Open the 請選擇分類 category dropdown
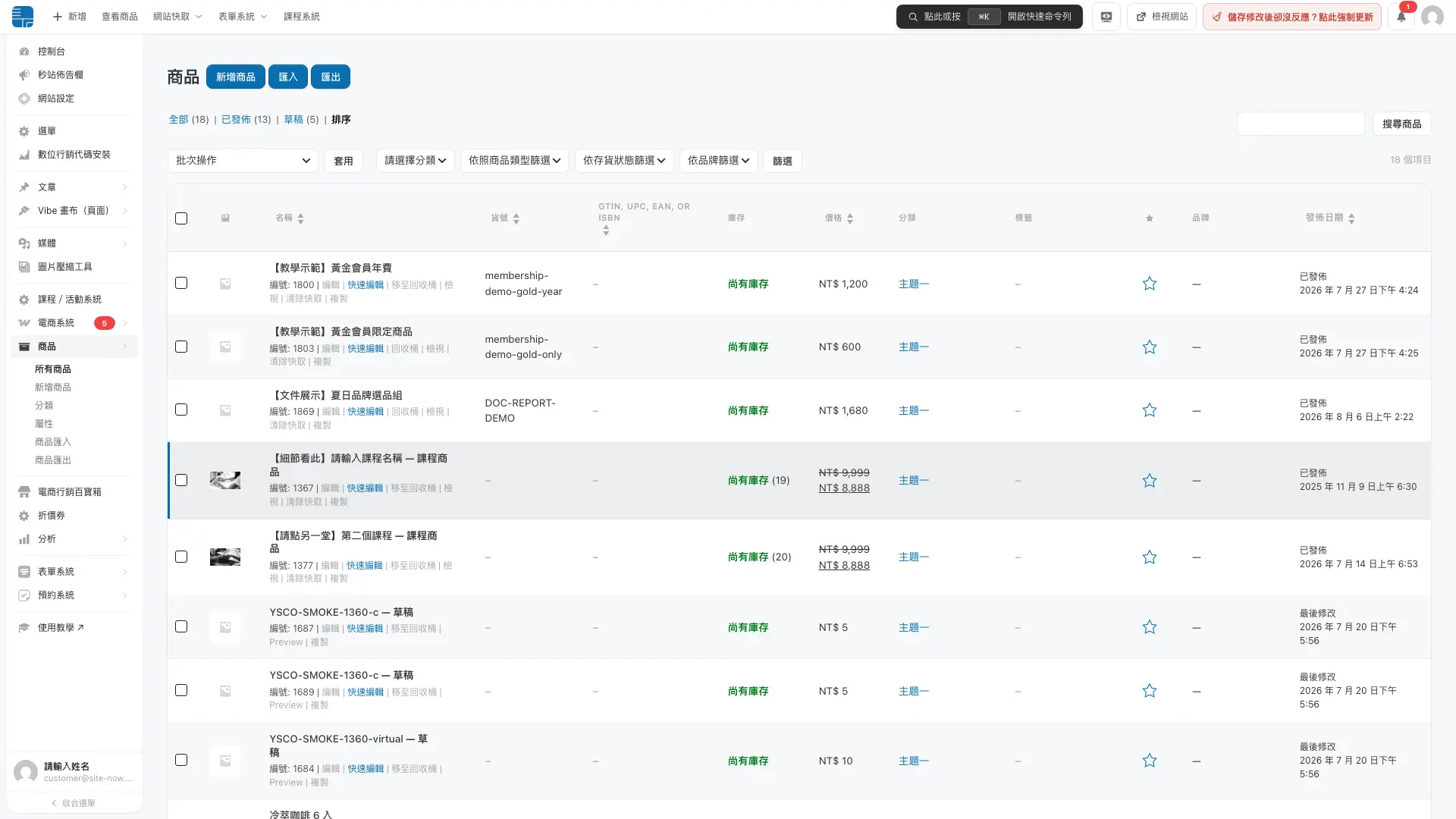The image size is (1456, 819). tap(416, 161)
